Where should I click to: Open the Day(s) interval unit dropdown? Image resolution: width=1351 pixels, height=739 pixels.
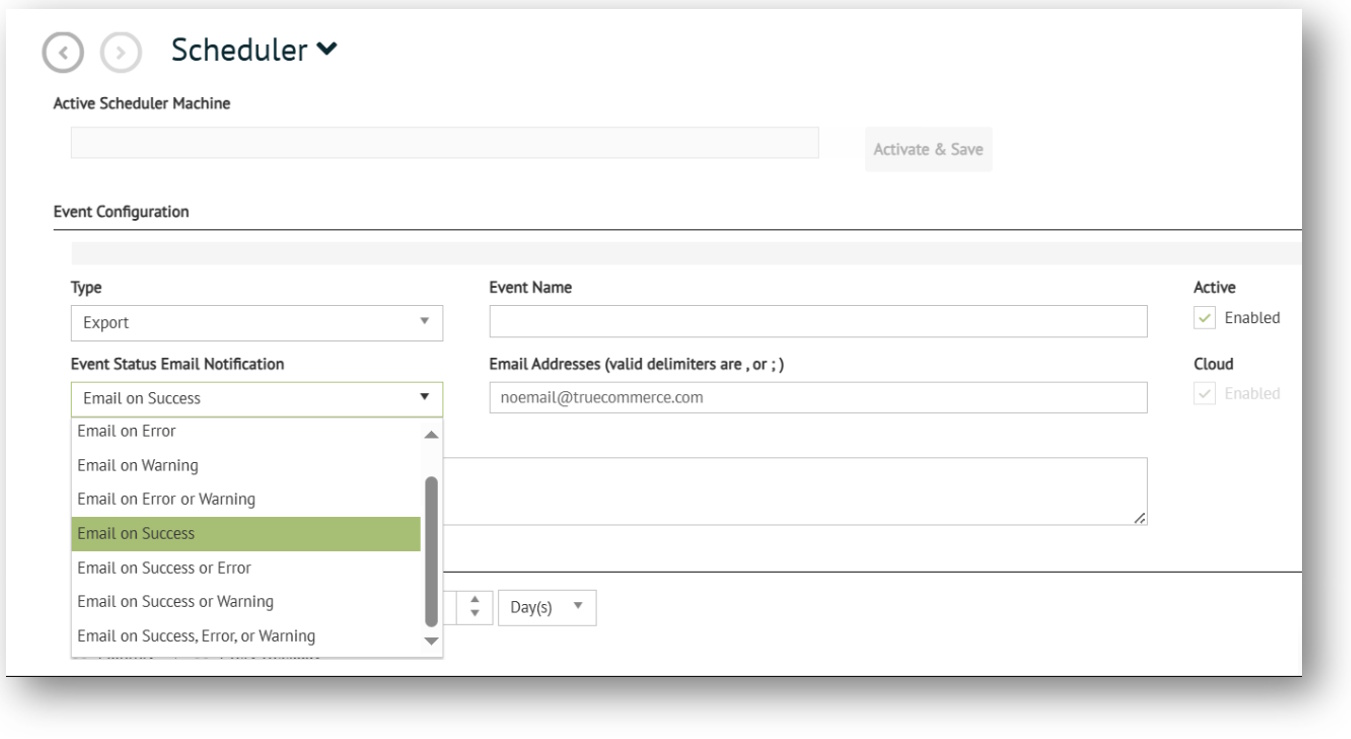pyautogui.click(x=547, y=608)
